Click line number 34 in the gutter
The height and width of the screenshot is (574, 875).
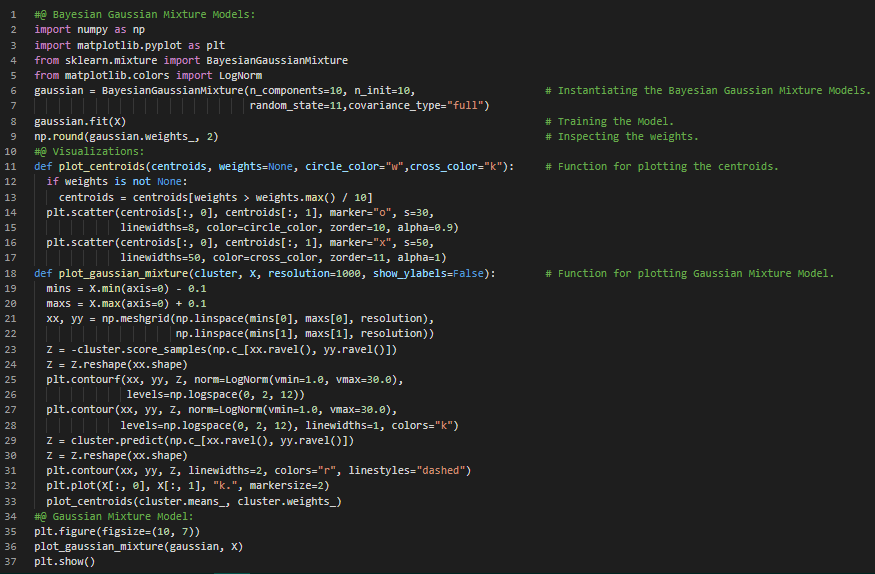[x=11, y=516]
